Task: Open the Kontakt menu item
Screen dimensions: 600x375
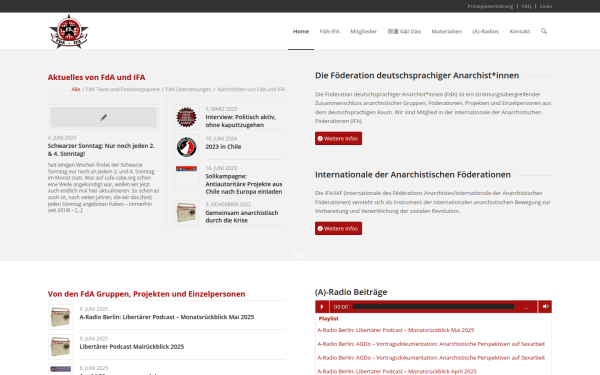Action: [x=520, y=31]
